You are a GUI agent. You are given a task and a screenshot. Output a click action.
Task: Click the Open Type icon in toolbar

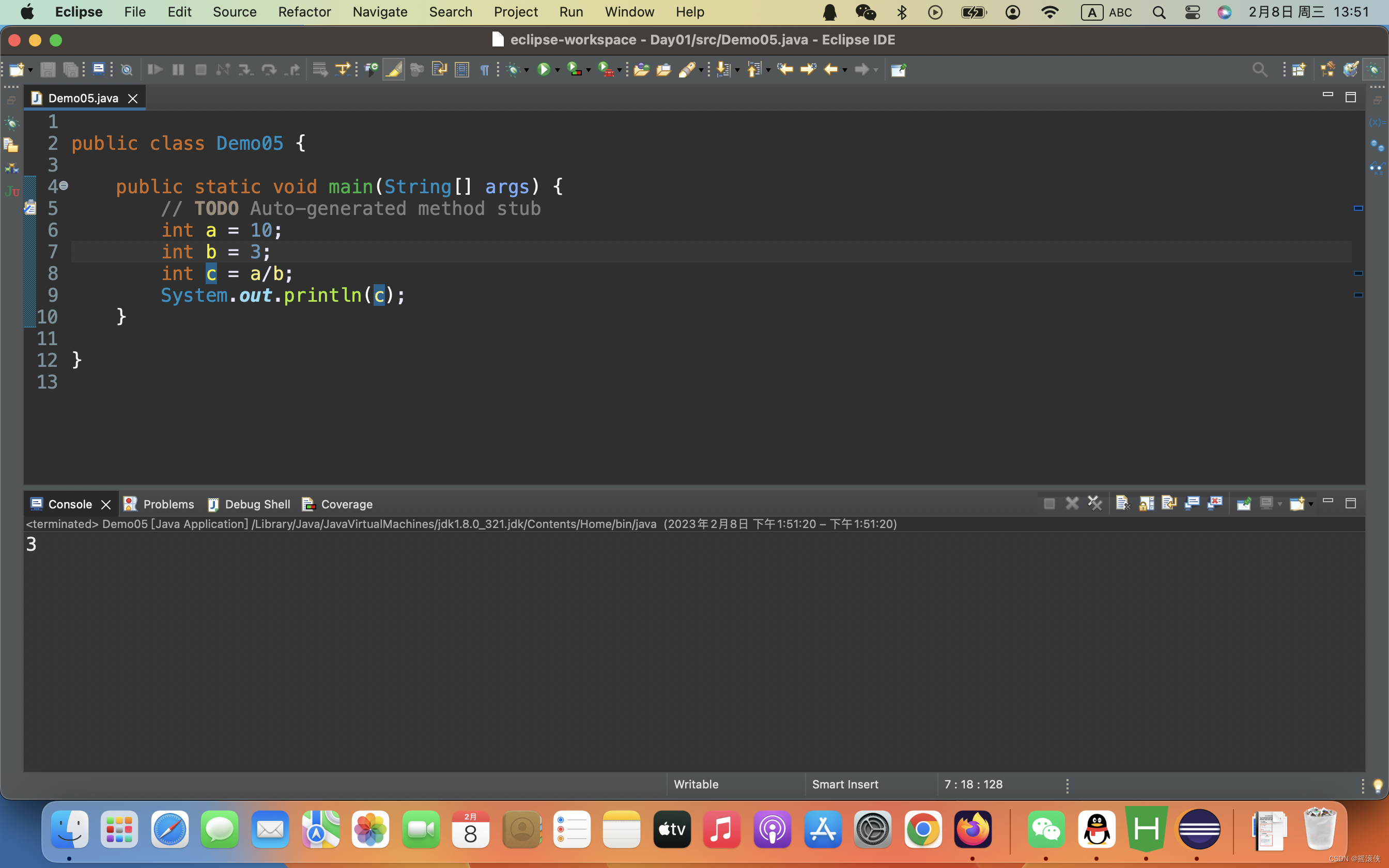pyautogui.click(x=641, y=69)
